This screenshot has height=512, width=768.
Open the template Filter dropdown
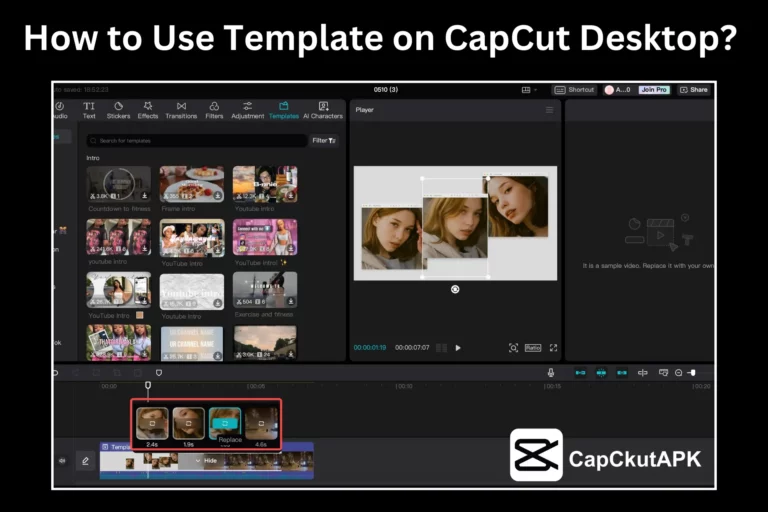click(x=324, y=141)
